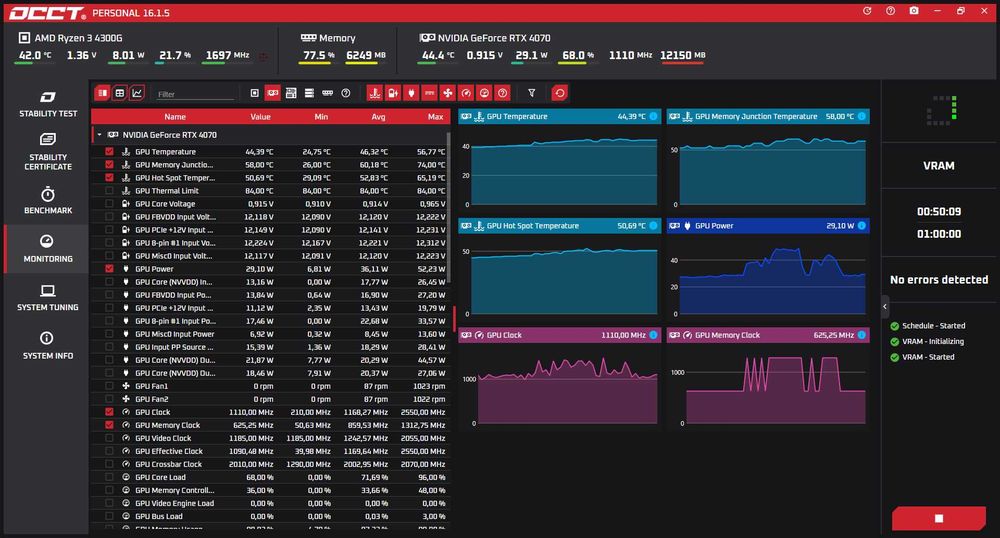The image size is (1000, 538).
Task: Reset min/max values with the refresh icon
Action: (559, 93)
